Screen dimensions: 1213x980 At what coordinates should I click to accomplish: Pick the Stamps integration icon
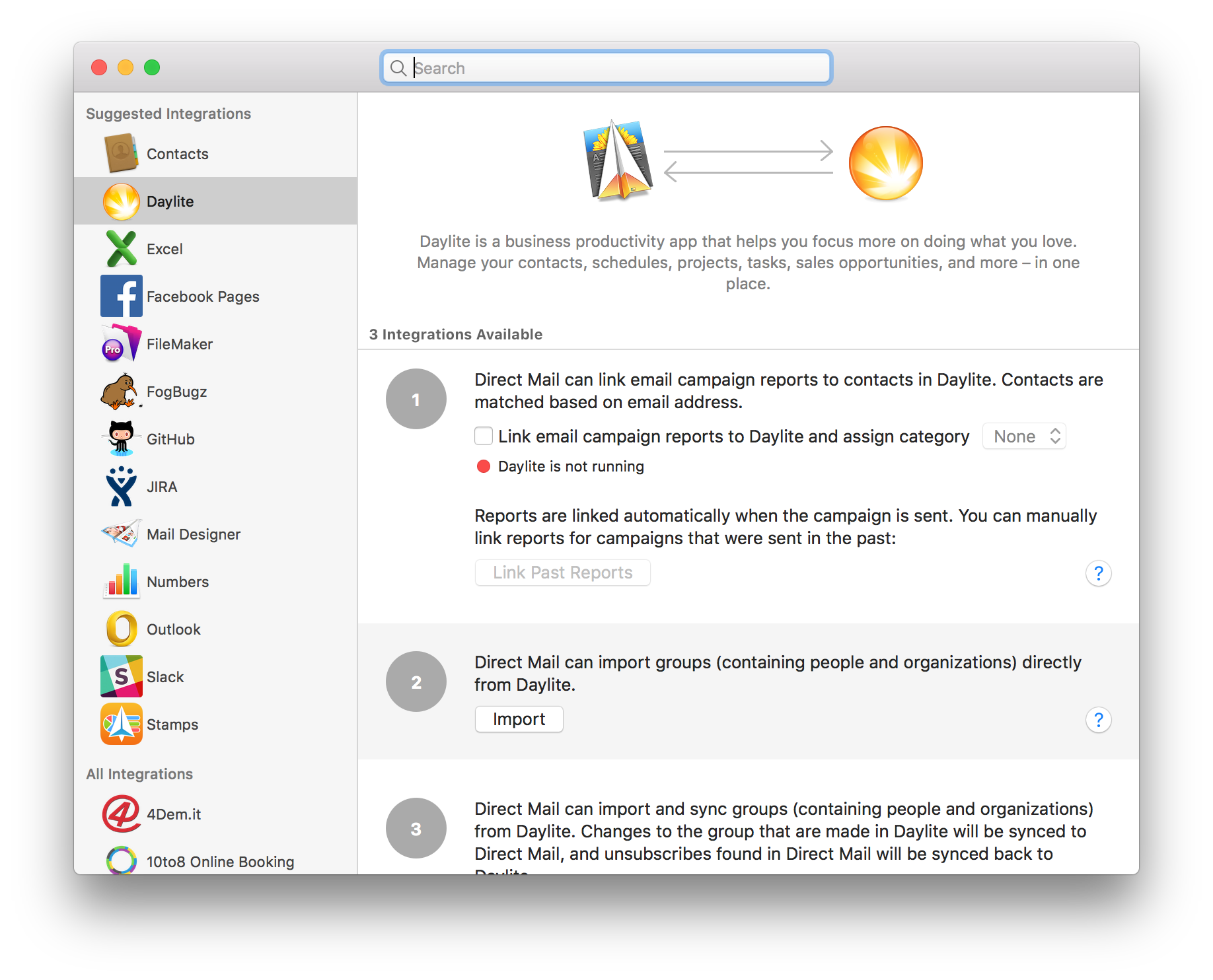(122, 724)
